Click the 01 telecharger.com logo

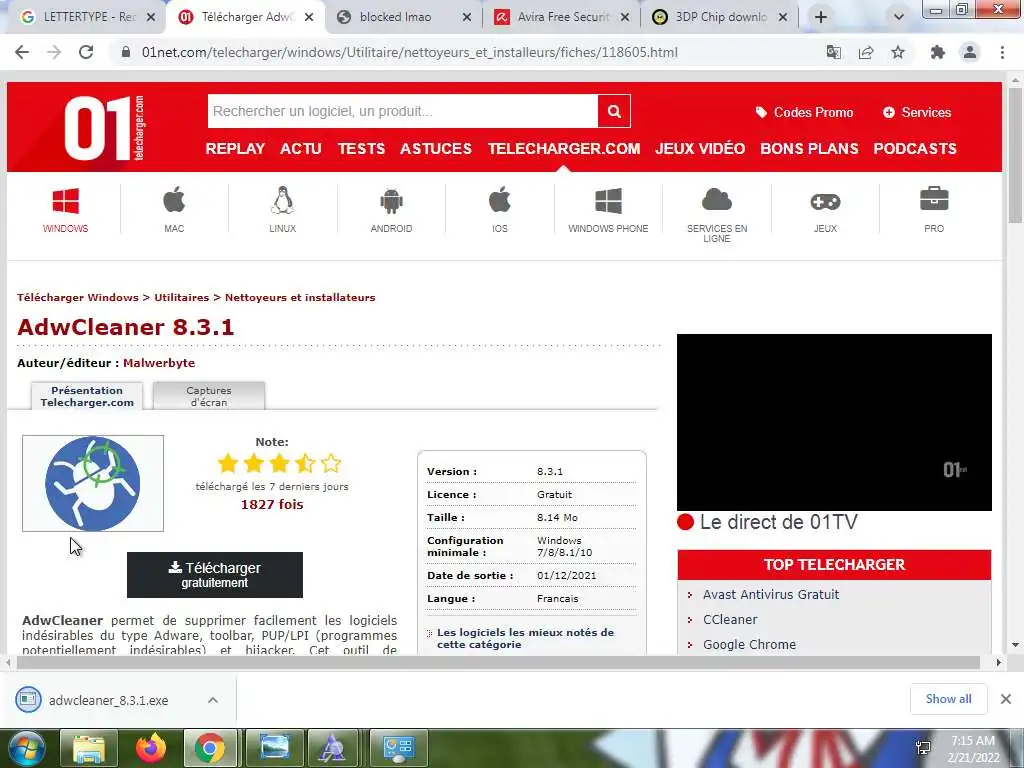[104, 127]
